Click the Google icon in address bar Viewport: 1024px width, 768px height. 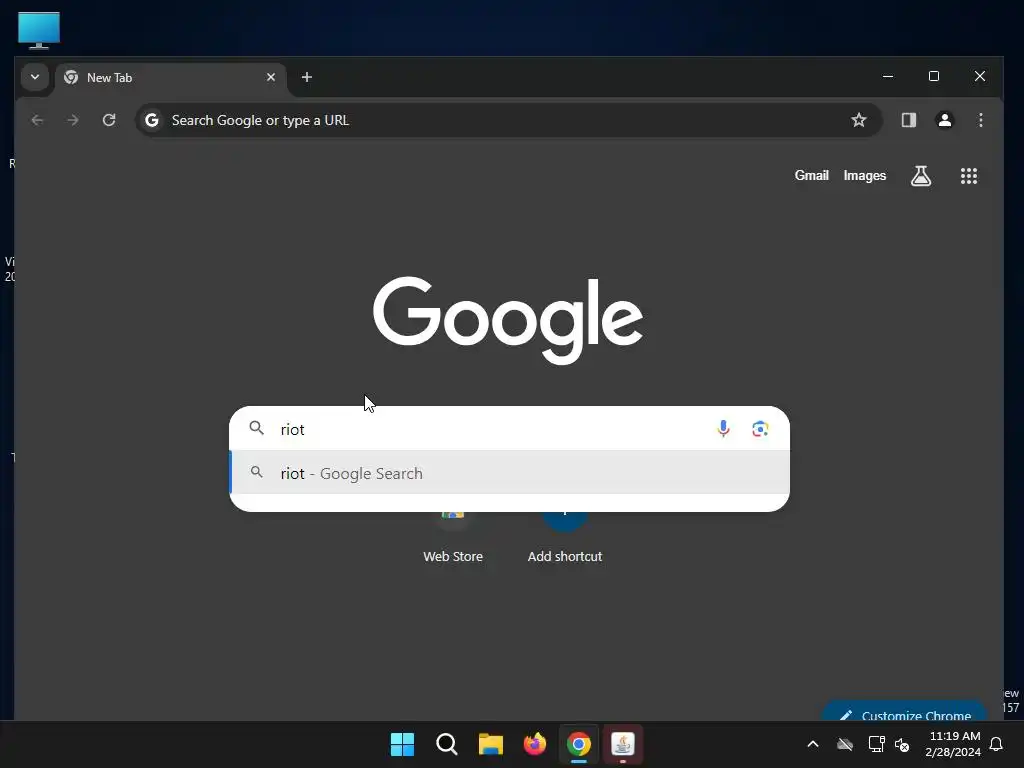[152, 120]
